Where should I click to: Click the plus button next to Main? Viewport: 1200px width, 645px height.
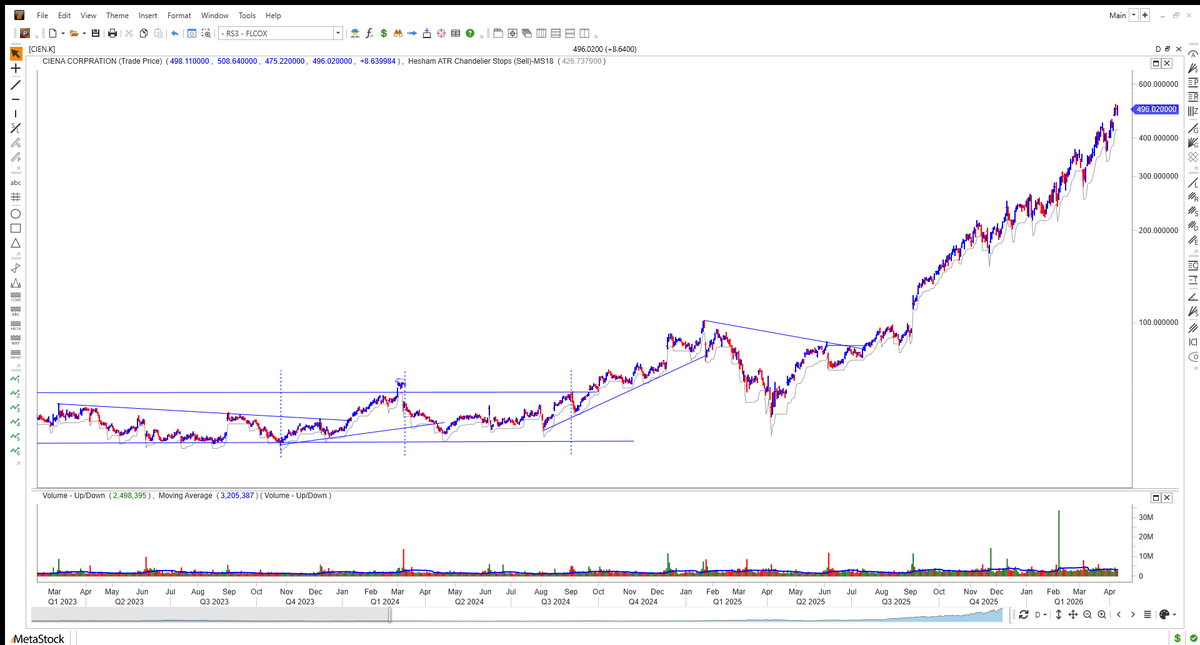pos(1144,15)
